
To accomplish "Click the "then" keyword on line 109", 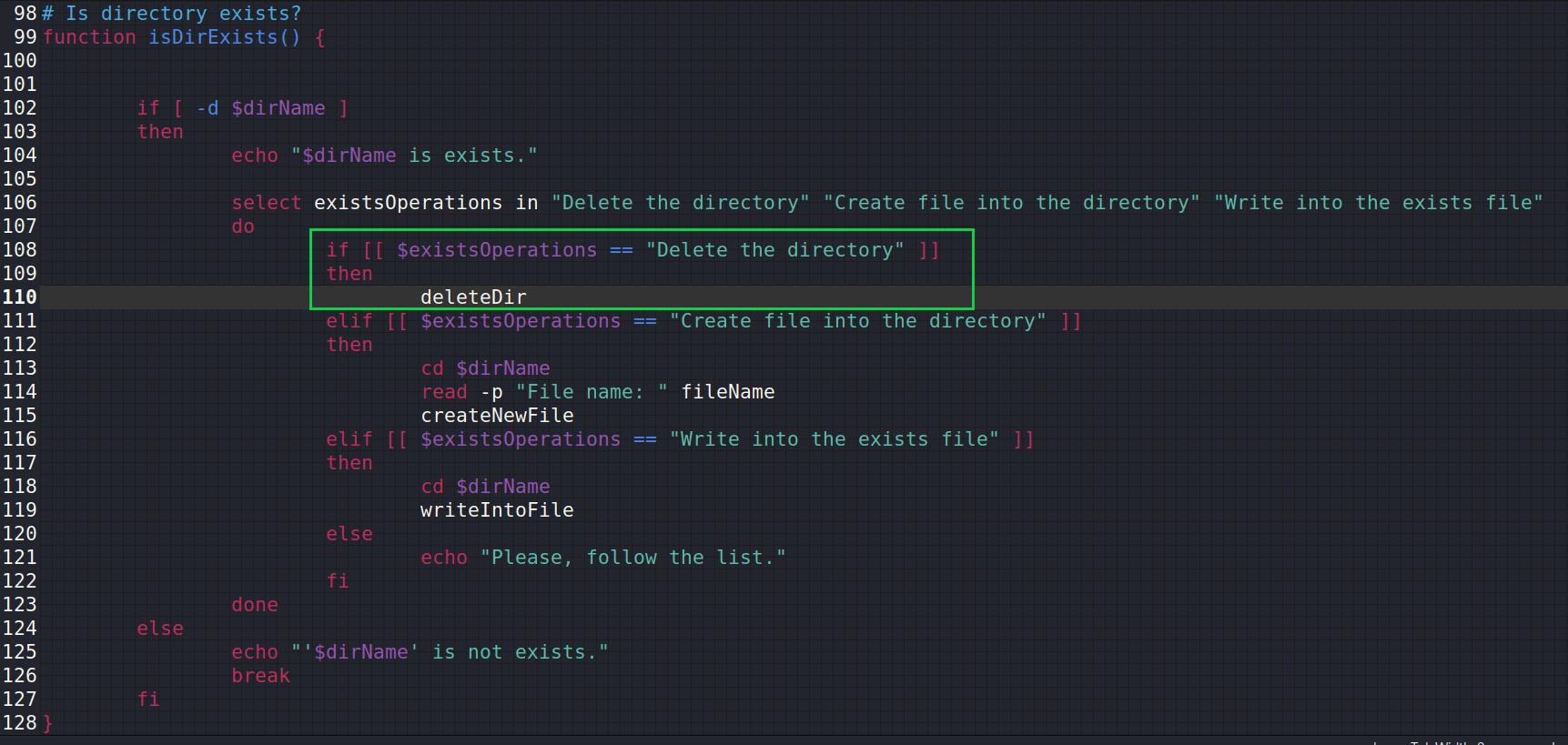I will click(x=349, y=274).
